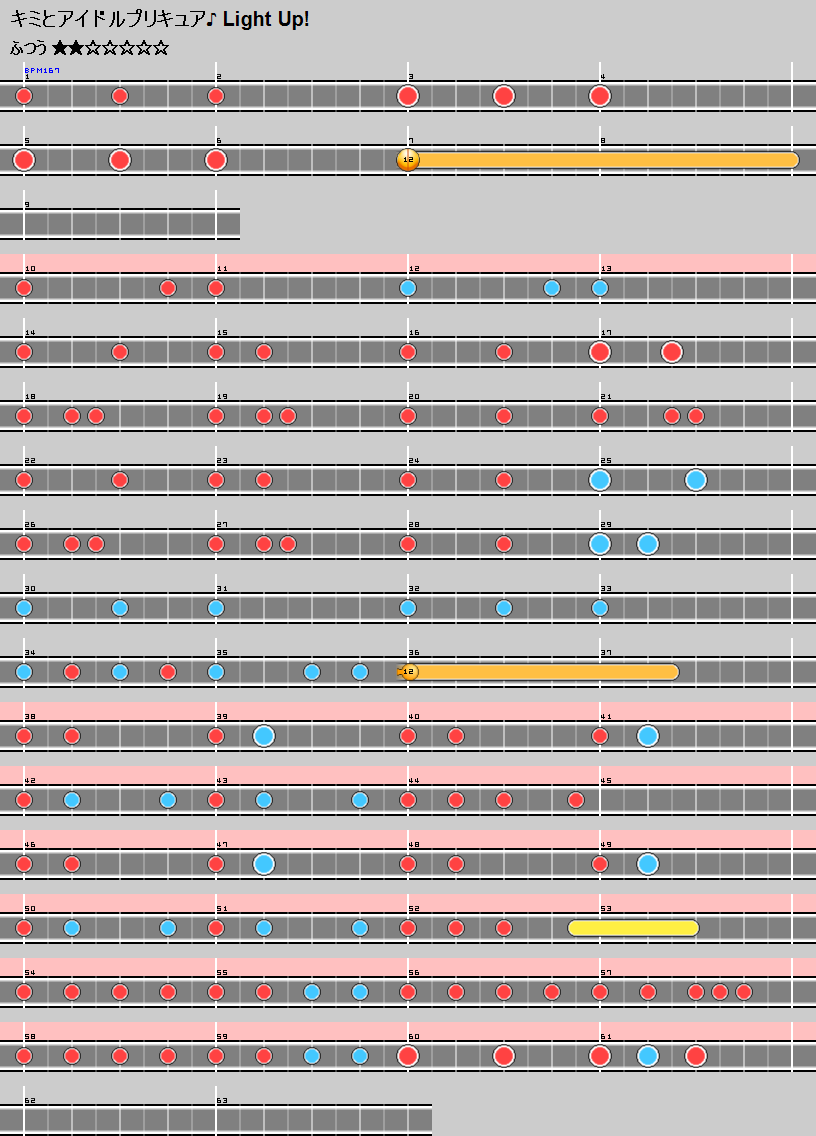
Task: Click the big blue note starting measure 29
Action: click(x=600, y=544)
